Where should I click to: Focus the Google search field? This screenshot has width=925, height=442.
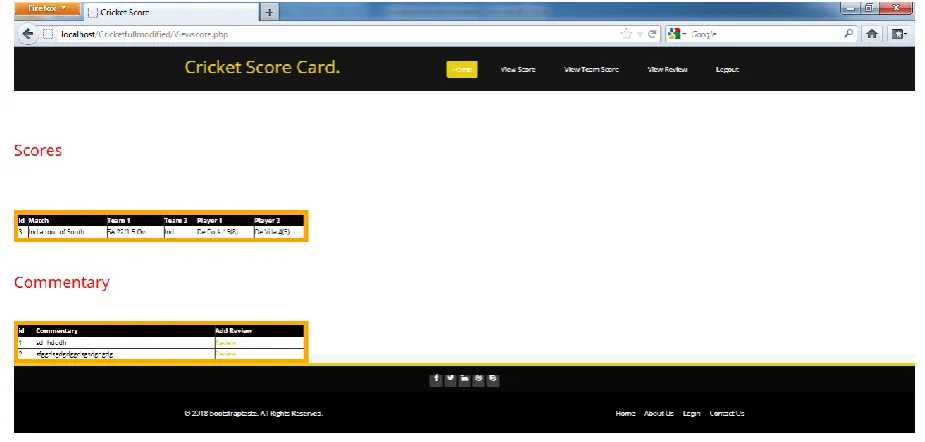coord(766,34)
